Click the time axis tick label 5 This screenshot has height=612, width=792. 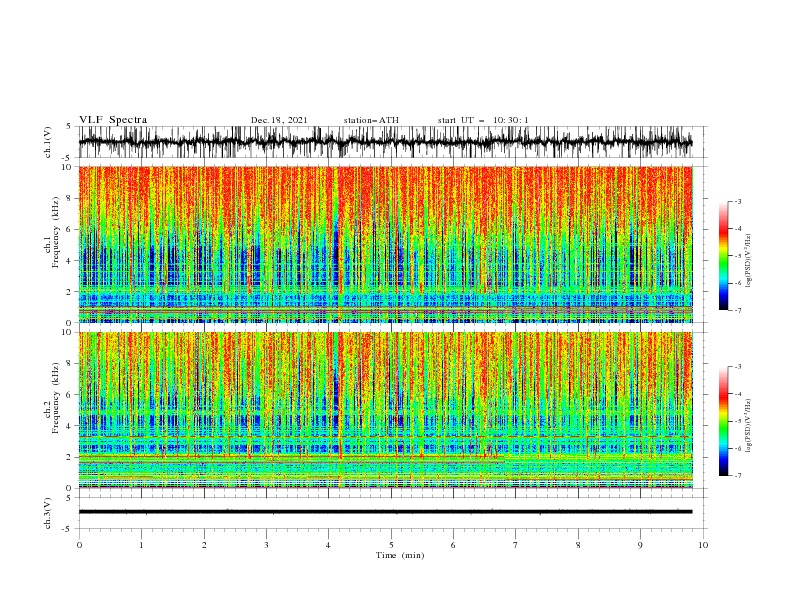[x=391, y=545]
